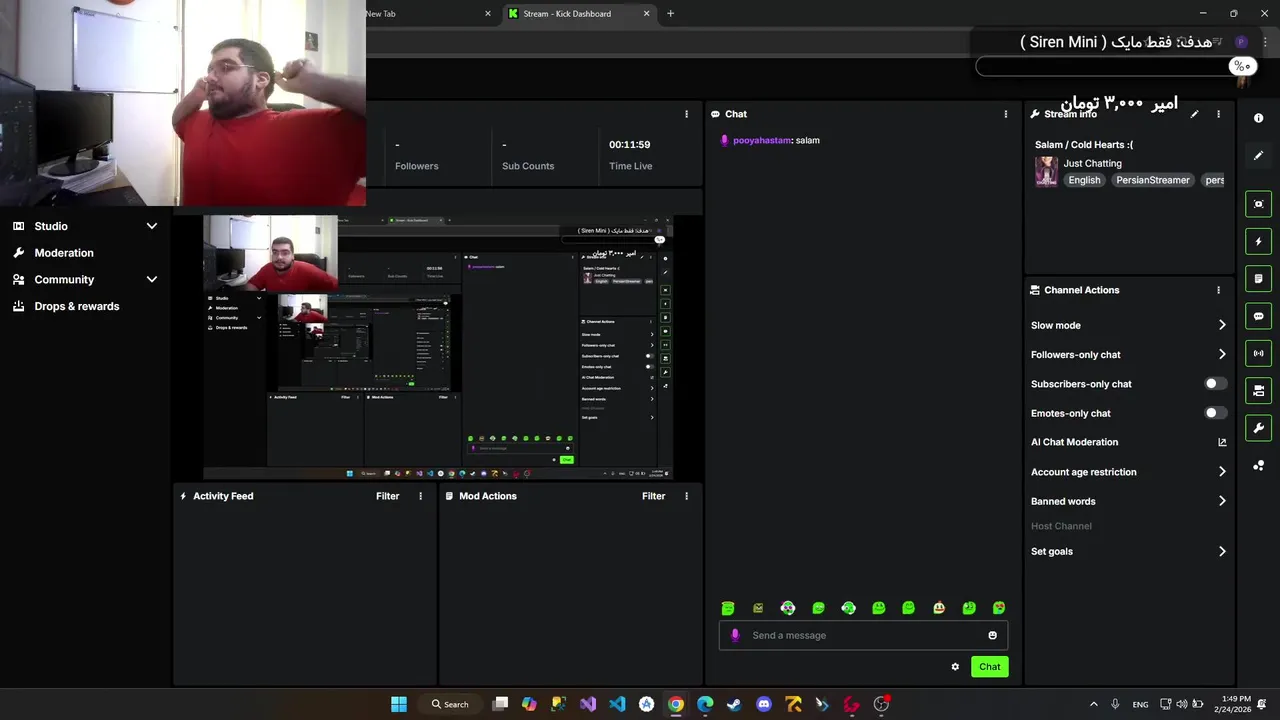Open Windows Start menu
This screenshot has height=720, width=1280.
point(399,704)
